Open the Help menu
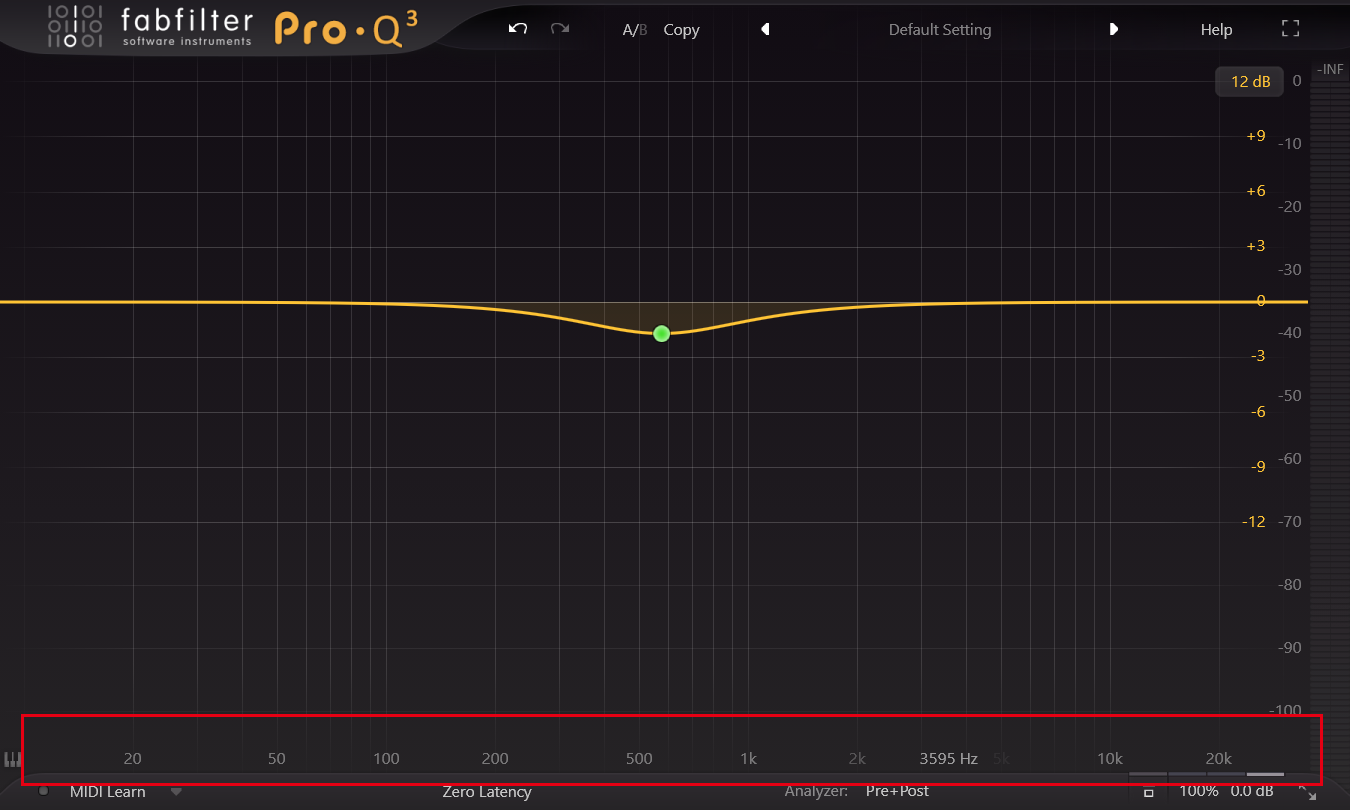This screenshot has width=1350, height=810. [x=1216, y=30]
